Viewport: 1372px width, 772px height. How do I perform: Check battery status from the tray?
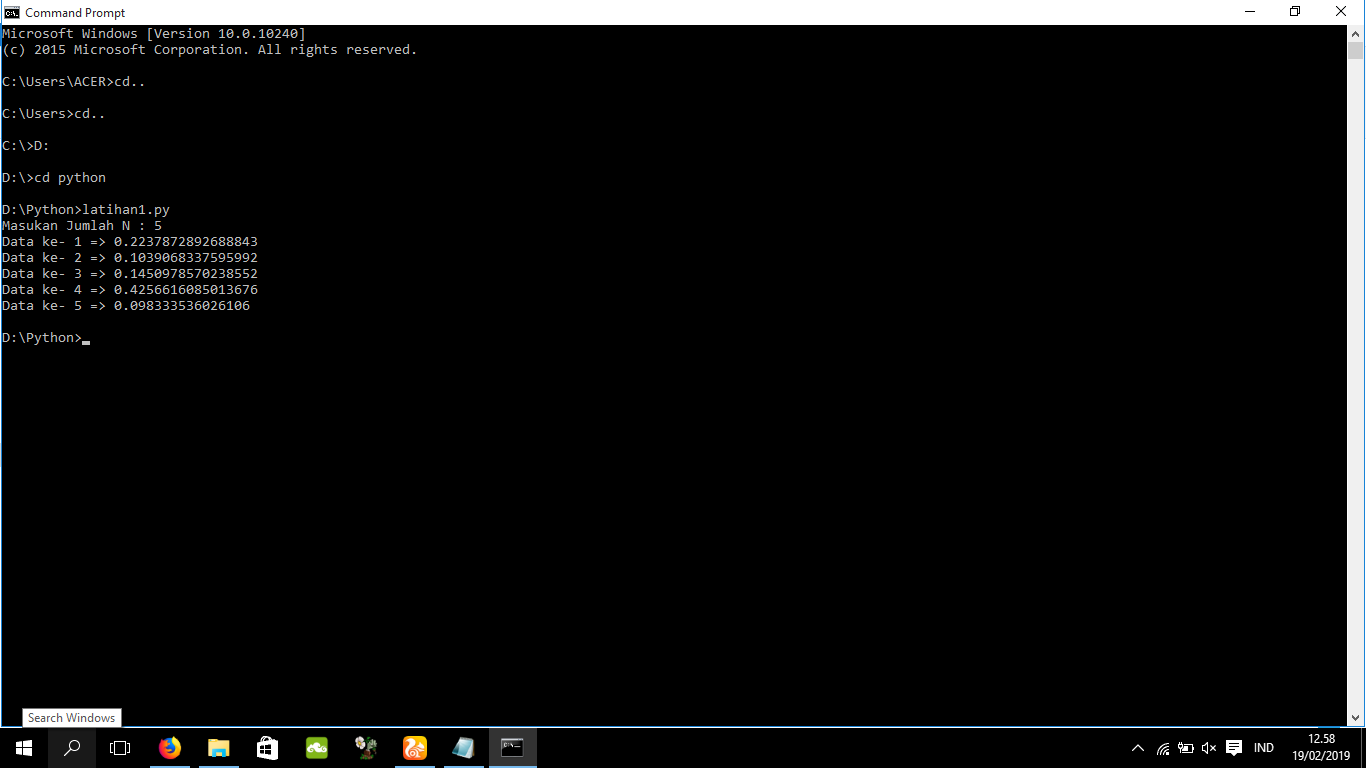(1186, 747)
